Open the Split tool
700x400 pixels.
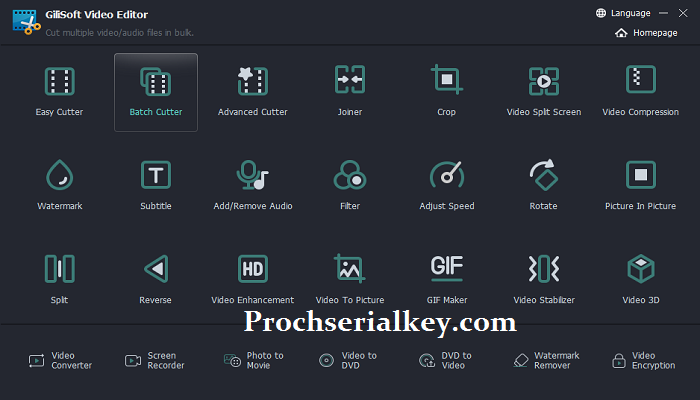pos(59,280)
